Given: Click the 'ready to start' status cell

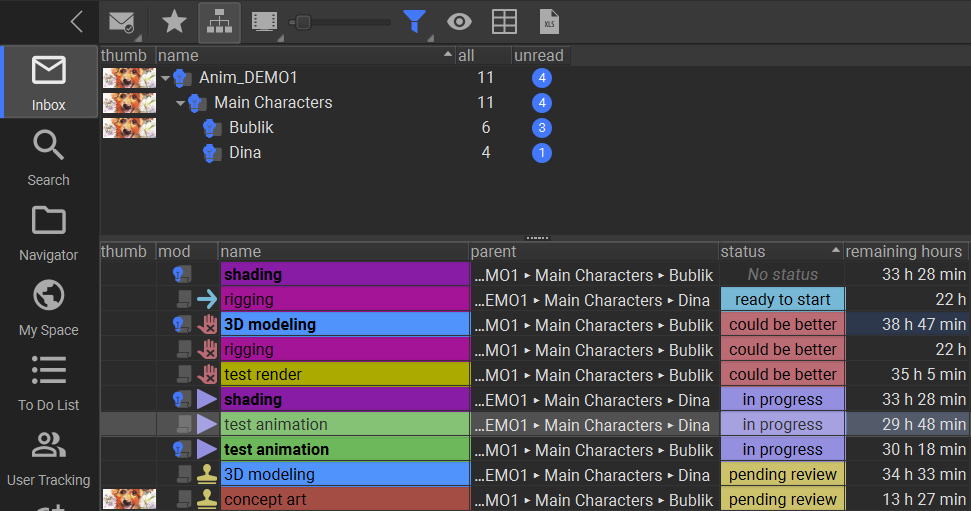Looking at the screenshot, I should 783,300.
